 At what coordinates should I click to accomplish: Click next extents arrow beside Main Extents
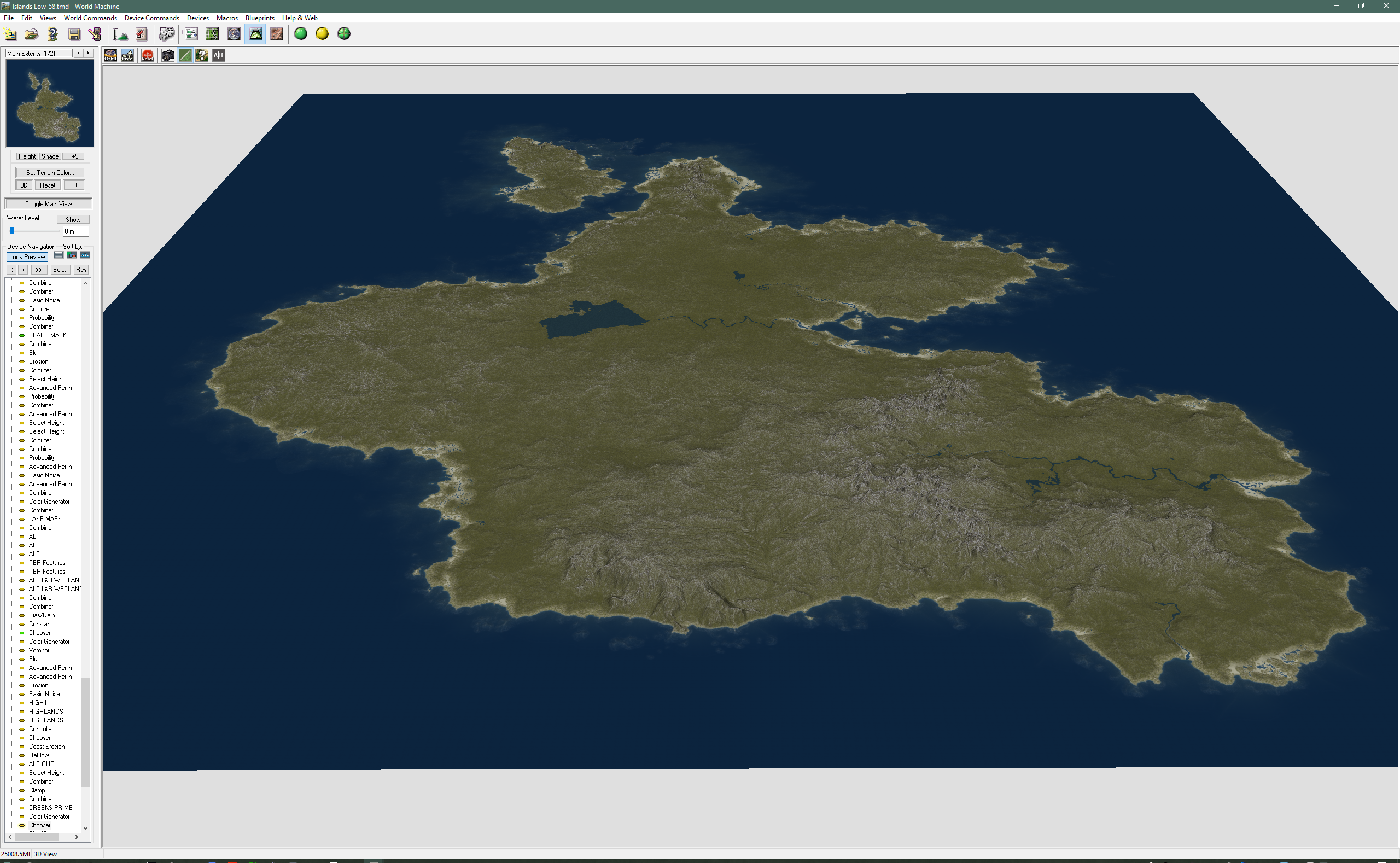point(89,53)
